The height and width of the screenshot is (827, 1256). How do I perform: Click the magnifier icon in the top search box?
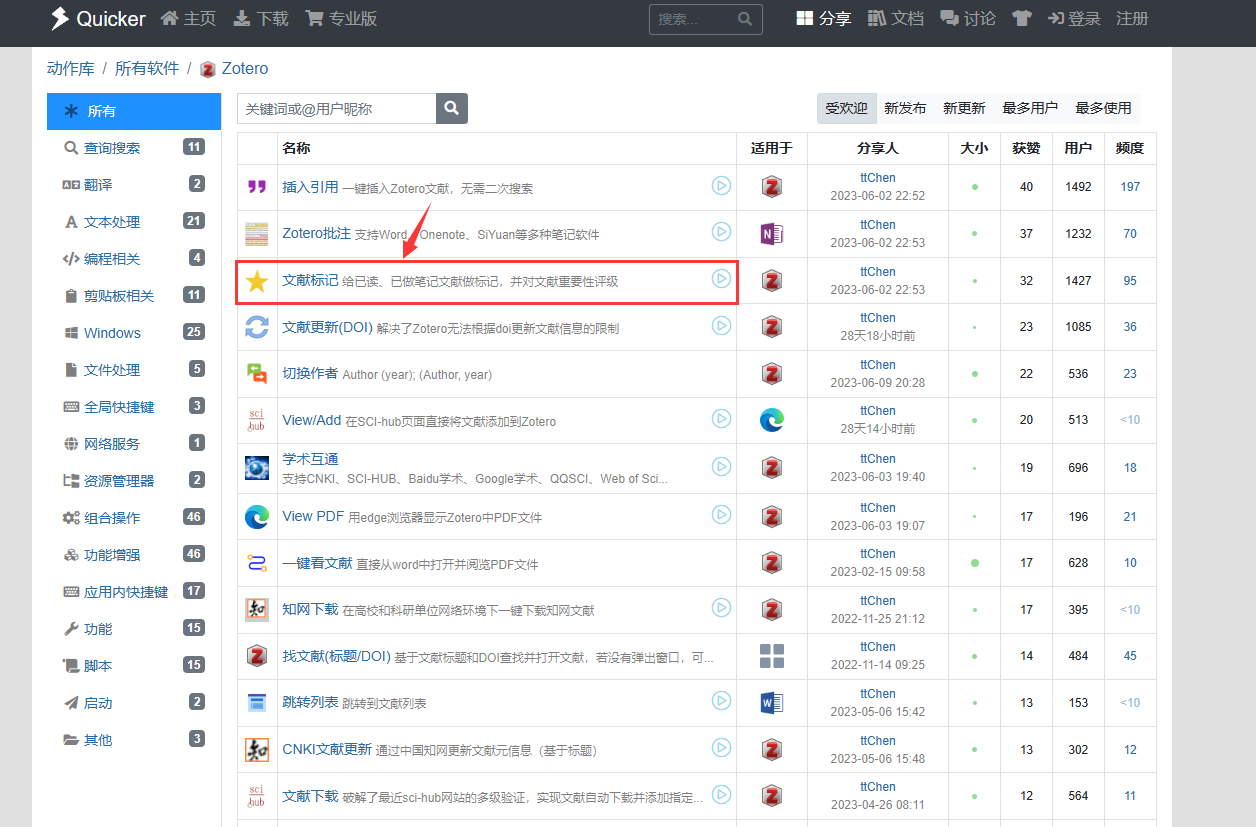tap(745, 19)
